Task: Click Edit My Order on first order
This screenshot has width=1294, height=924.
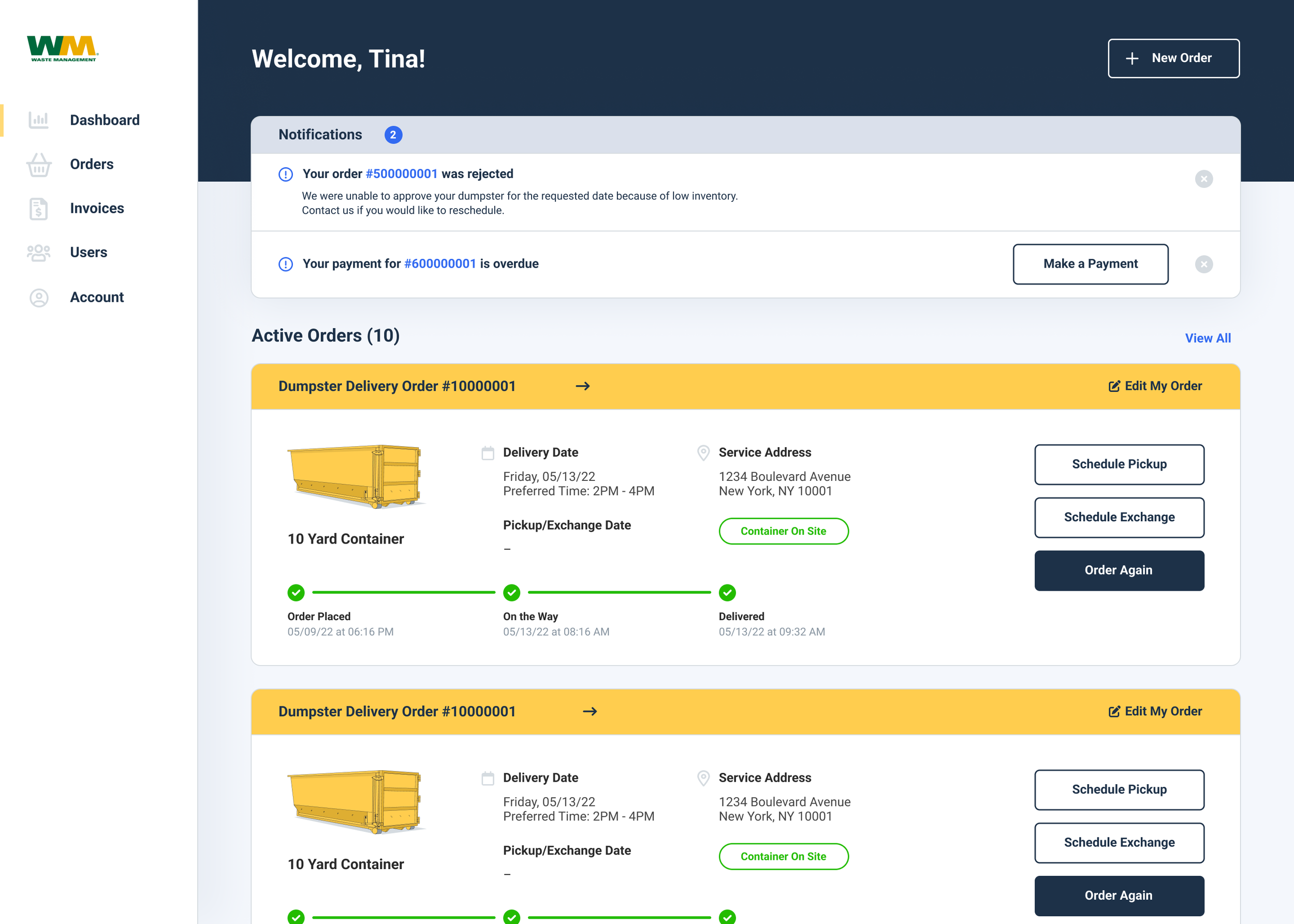Action: (1155, 386)
